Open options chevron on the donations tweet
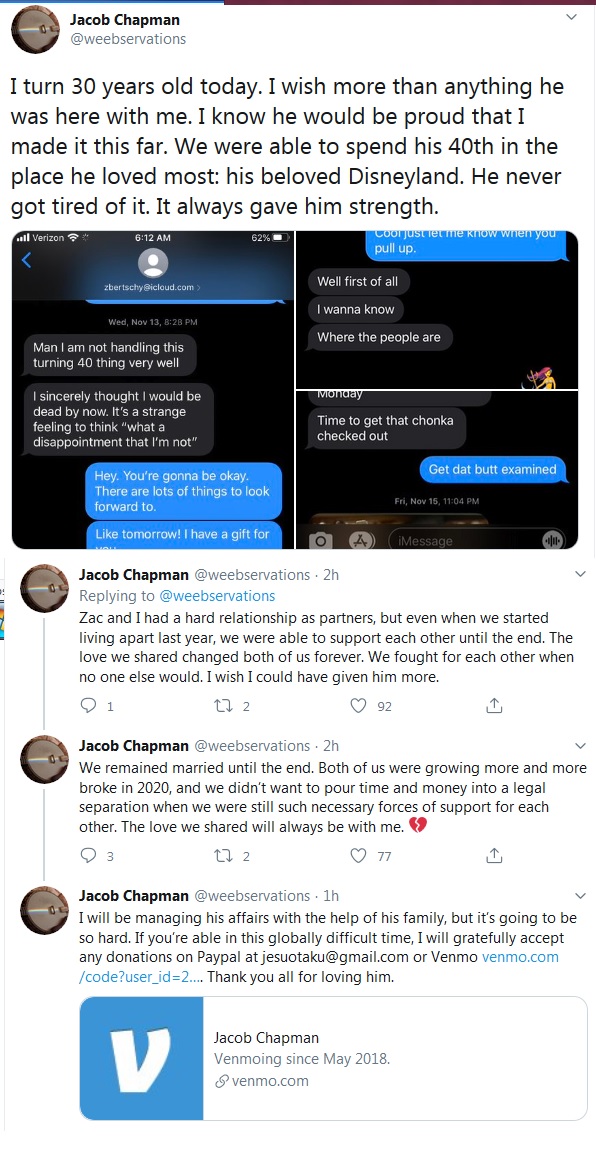596x1160 pixels. point(580,895)
